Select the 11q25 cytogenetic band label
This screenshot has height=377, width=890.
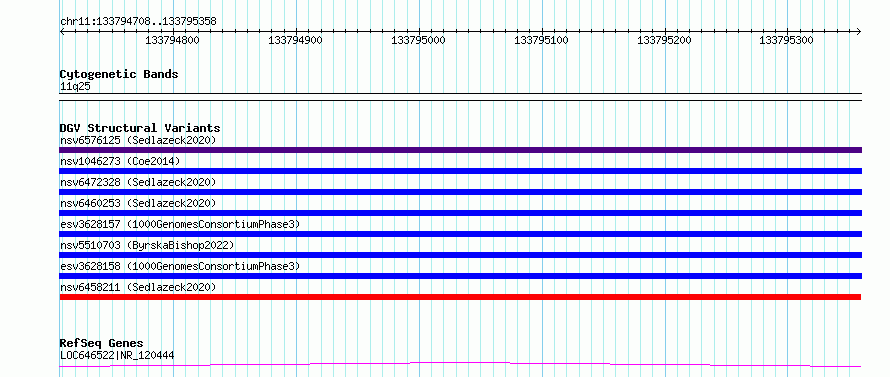(x=75, y=87)
